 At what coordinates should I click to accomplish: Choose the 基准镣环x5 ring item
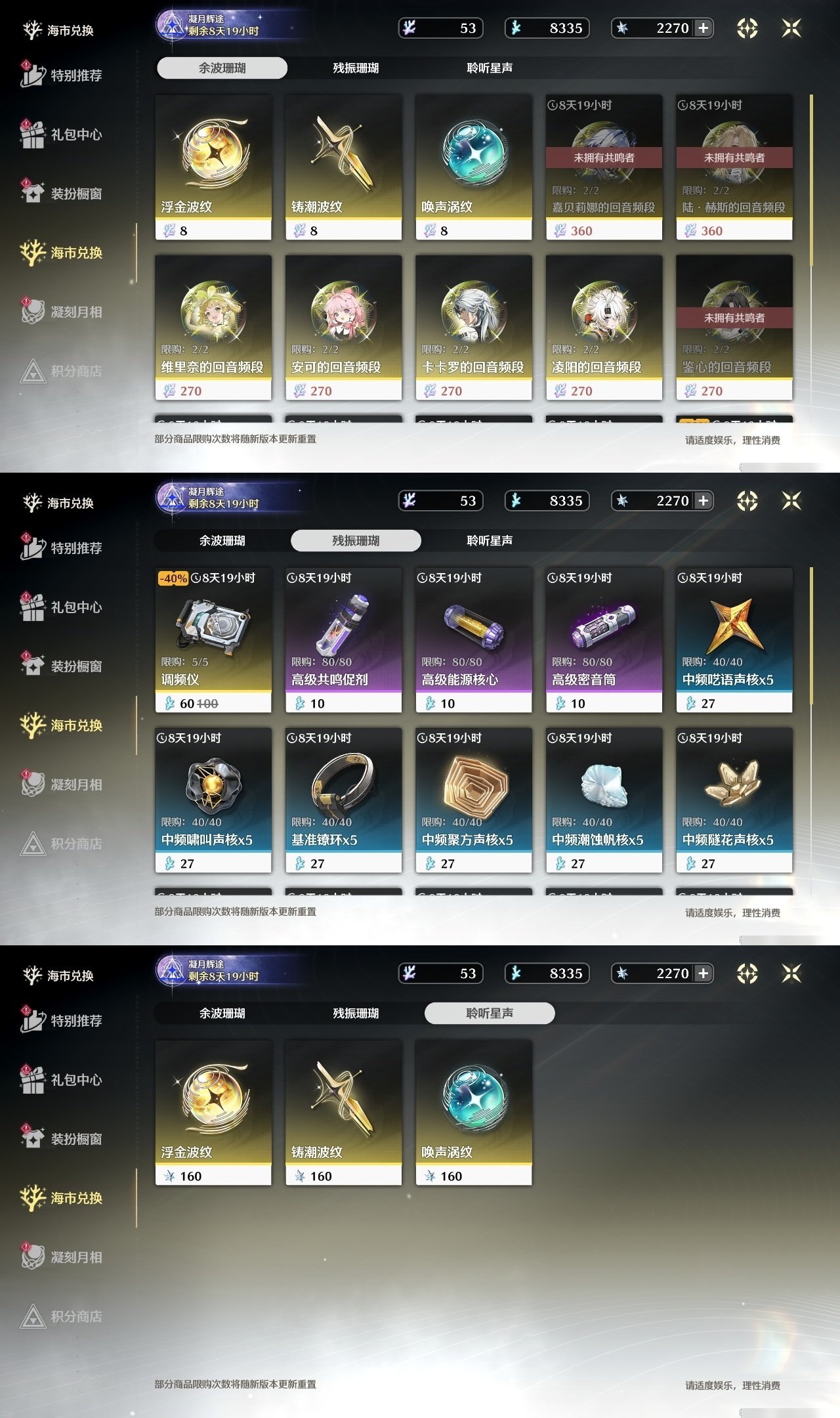coord(343,800)
